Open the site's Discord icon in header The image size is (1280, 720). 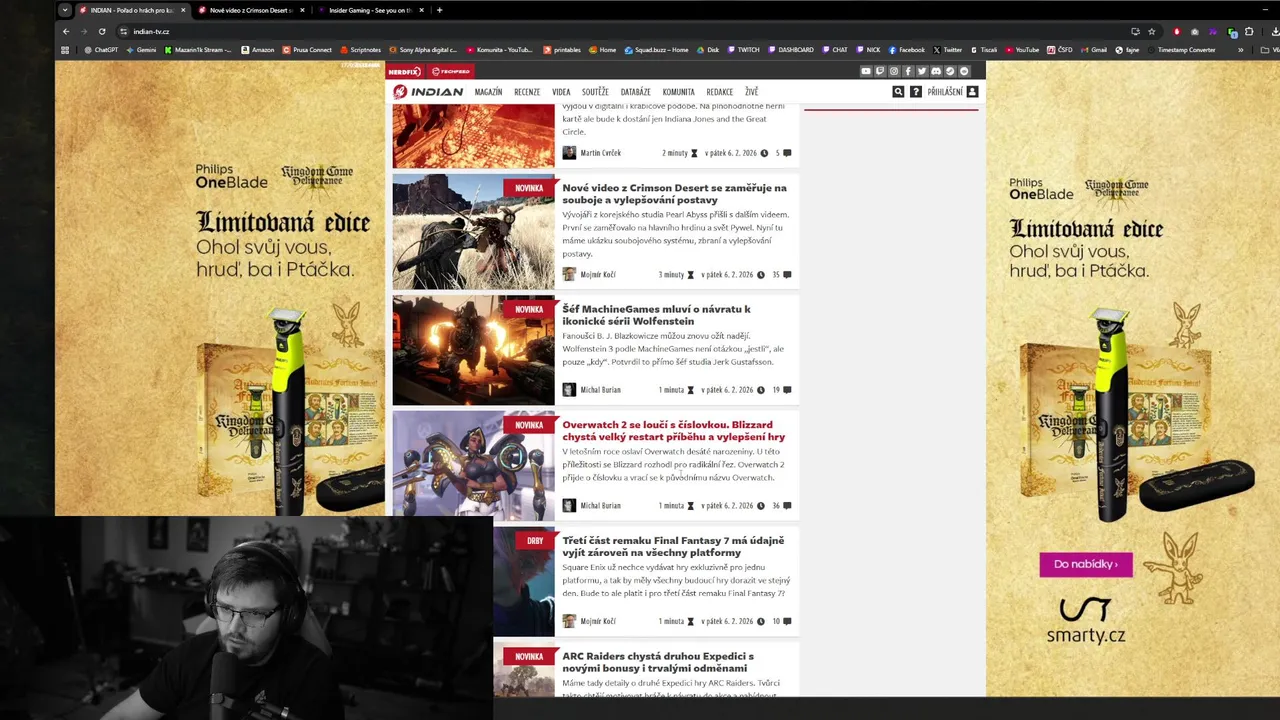point(936,71)
